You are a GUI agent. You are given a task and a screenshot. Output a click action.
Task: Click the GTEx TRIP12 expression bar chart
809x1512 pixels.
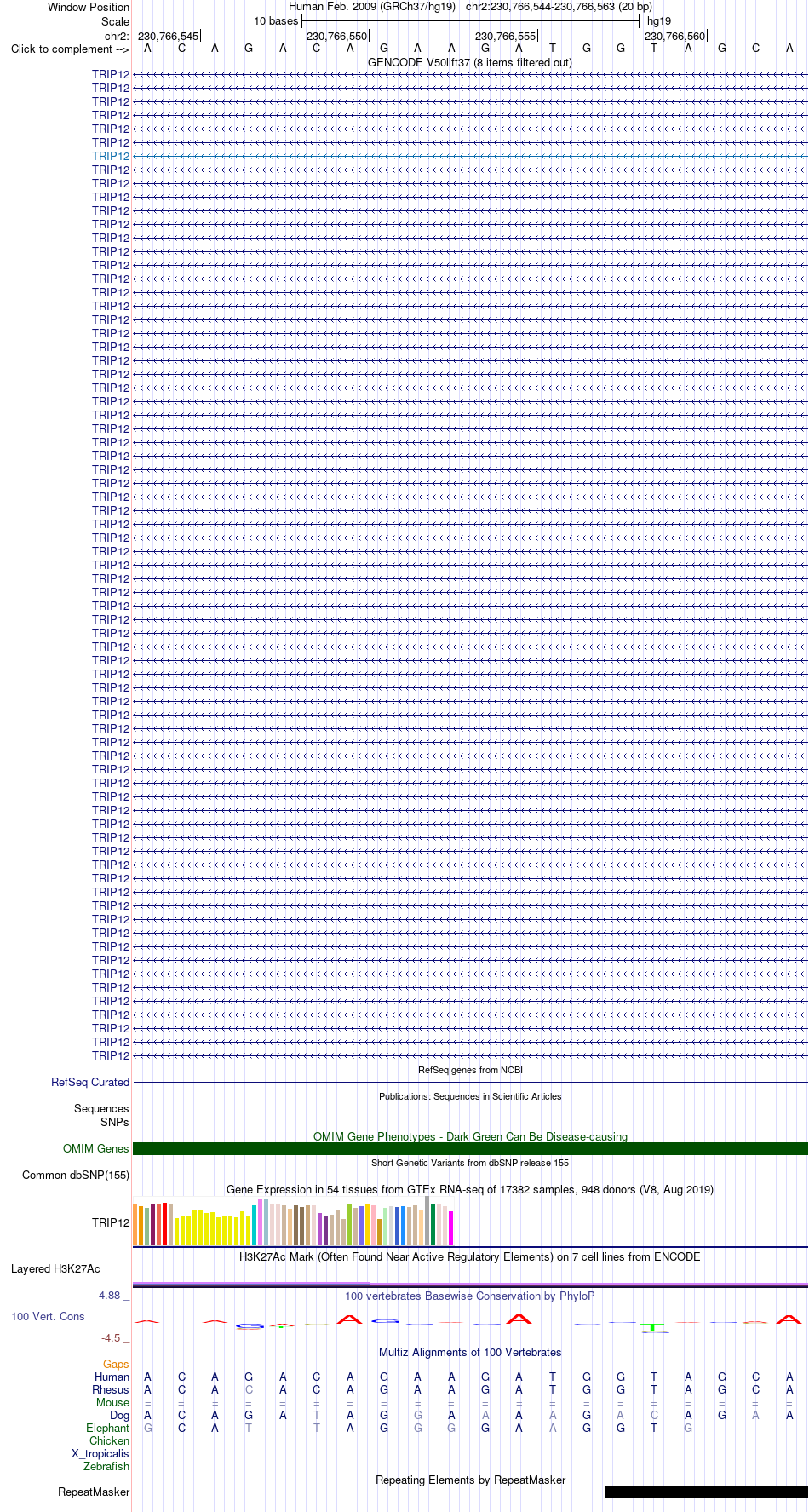tap(293, 1222)
